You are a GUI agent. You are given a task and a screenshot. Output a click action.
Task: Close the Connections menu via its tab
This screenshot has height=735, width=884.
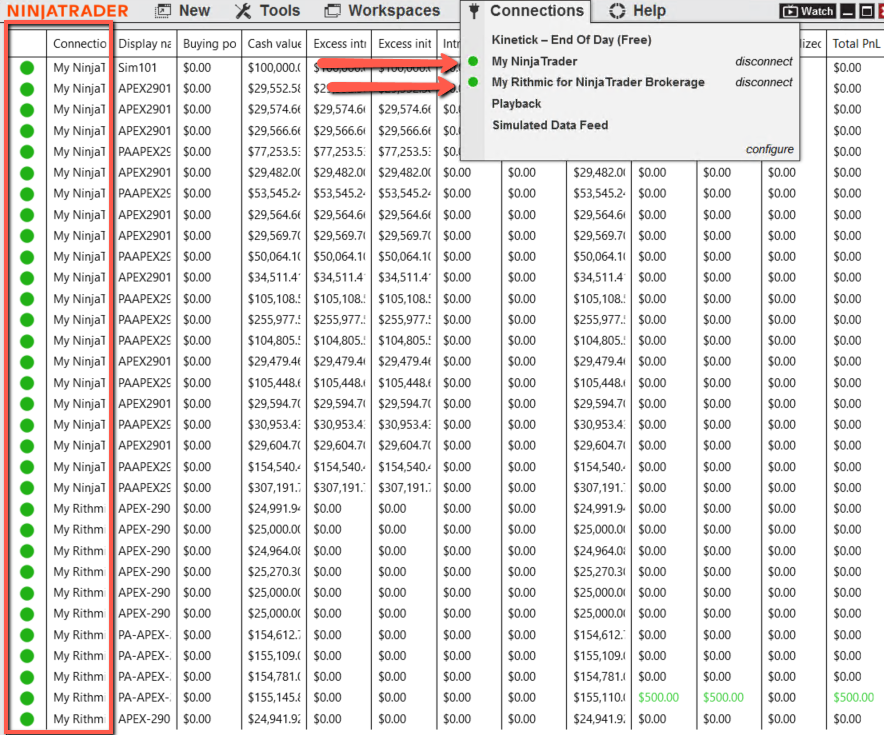click(526, 11)
